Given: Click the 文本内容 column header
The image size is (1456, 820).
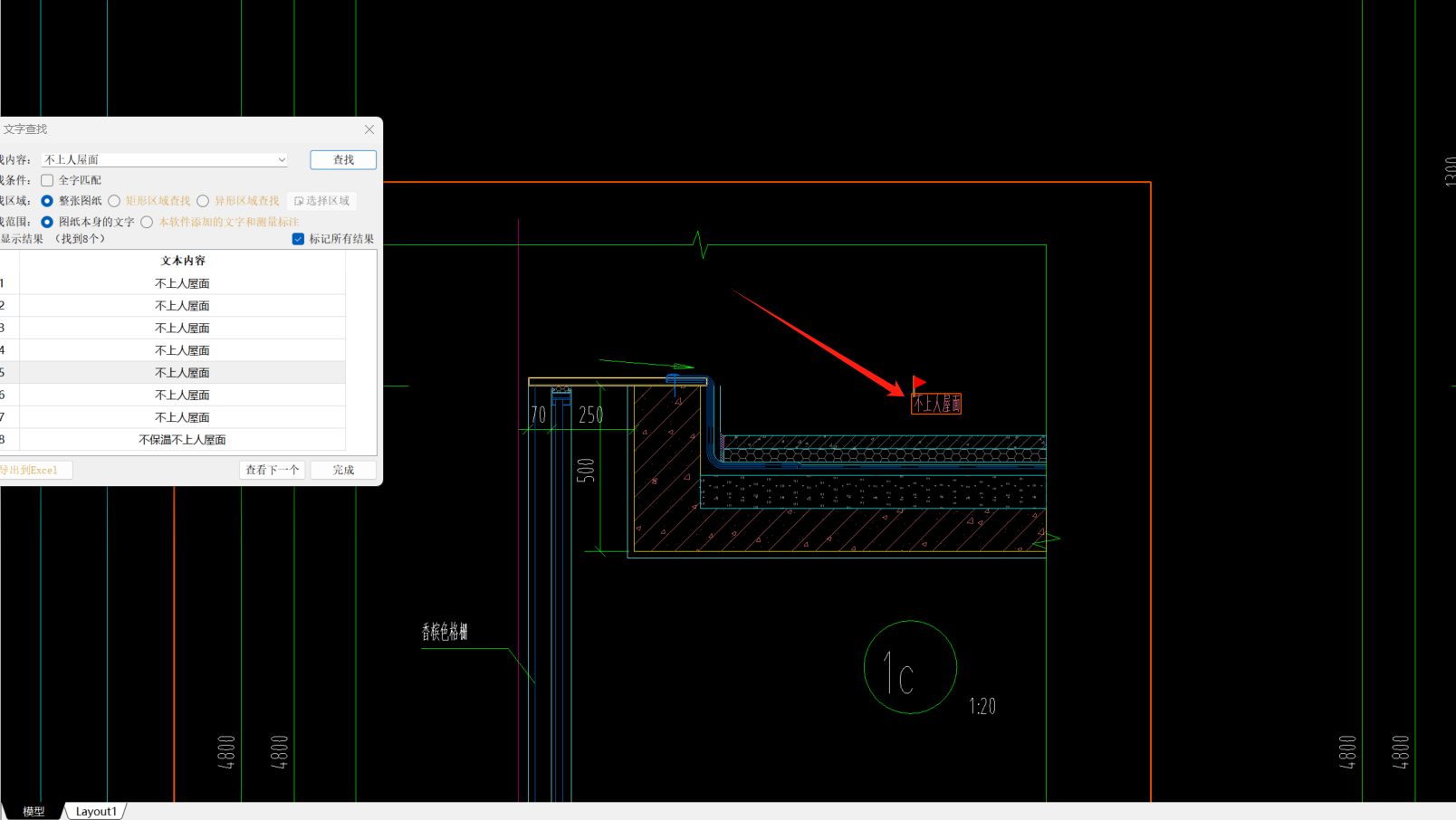Looking at the screenshot, I should tap(183, 261).
